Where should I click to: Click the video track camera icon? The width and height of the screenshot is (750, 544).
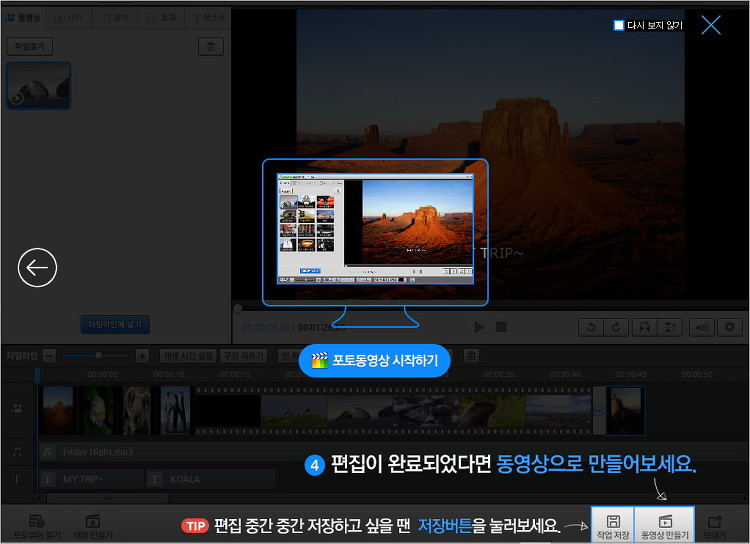click(17, 409)
